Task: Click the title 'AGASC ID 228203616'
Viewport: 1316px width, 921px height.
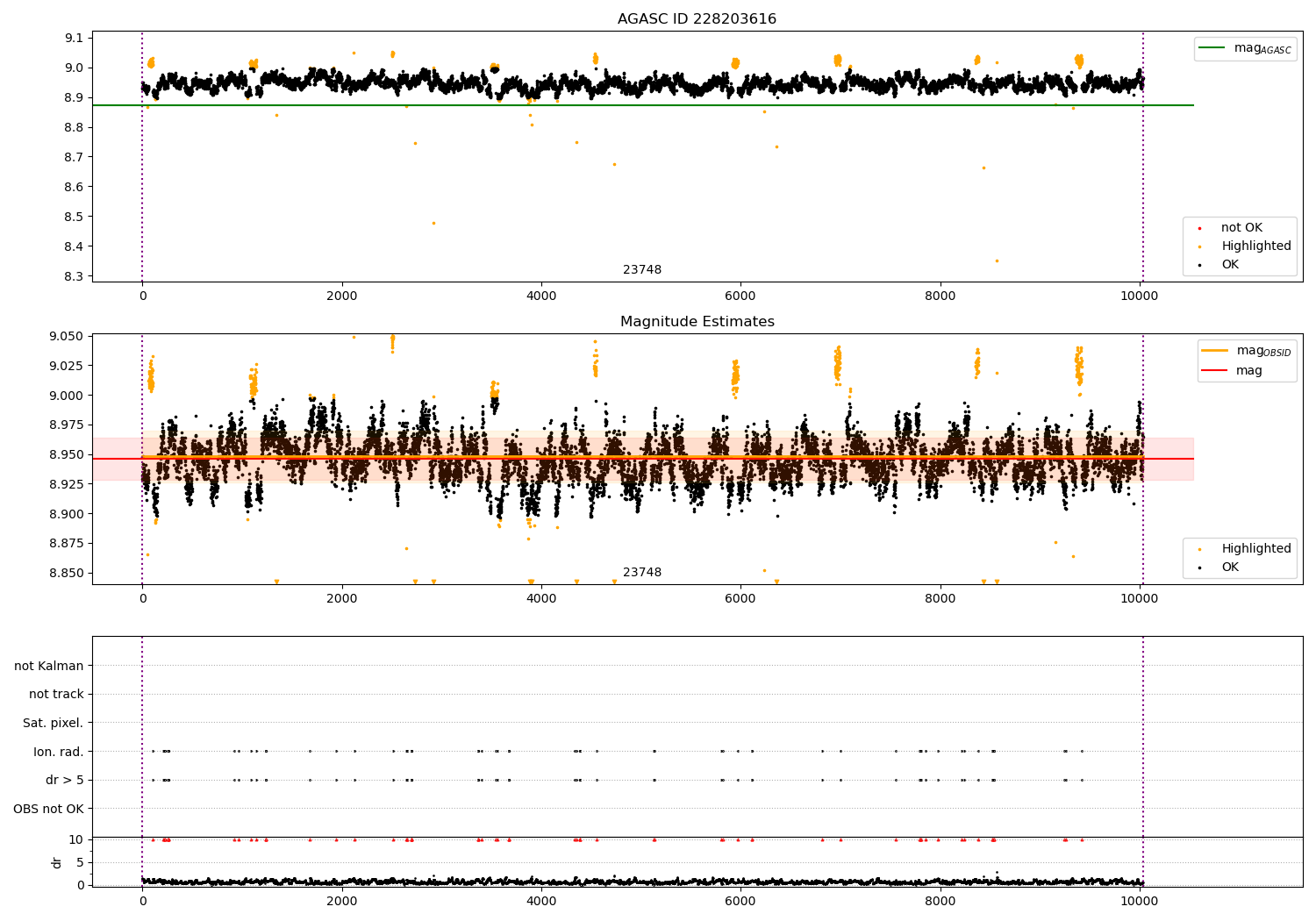Action: [x=697, y=19]
